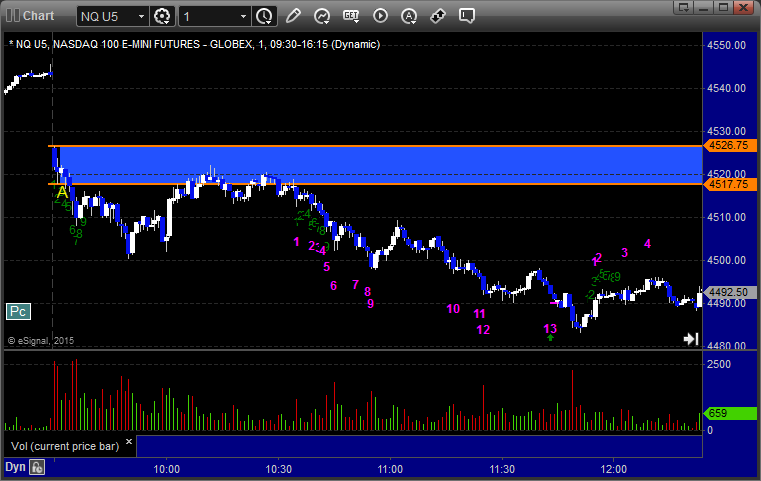Close the Vol study panel
Image resolution: width=761 pixels, height=481 pixels.
tap(129, 442)
